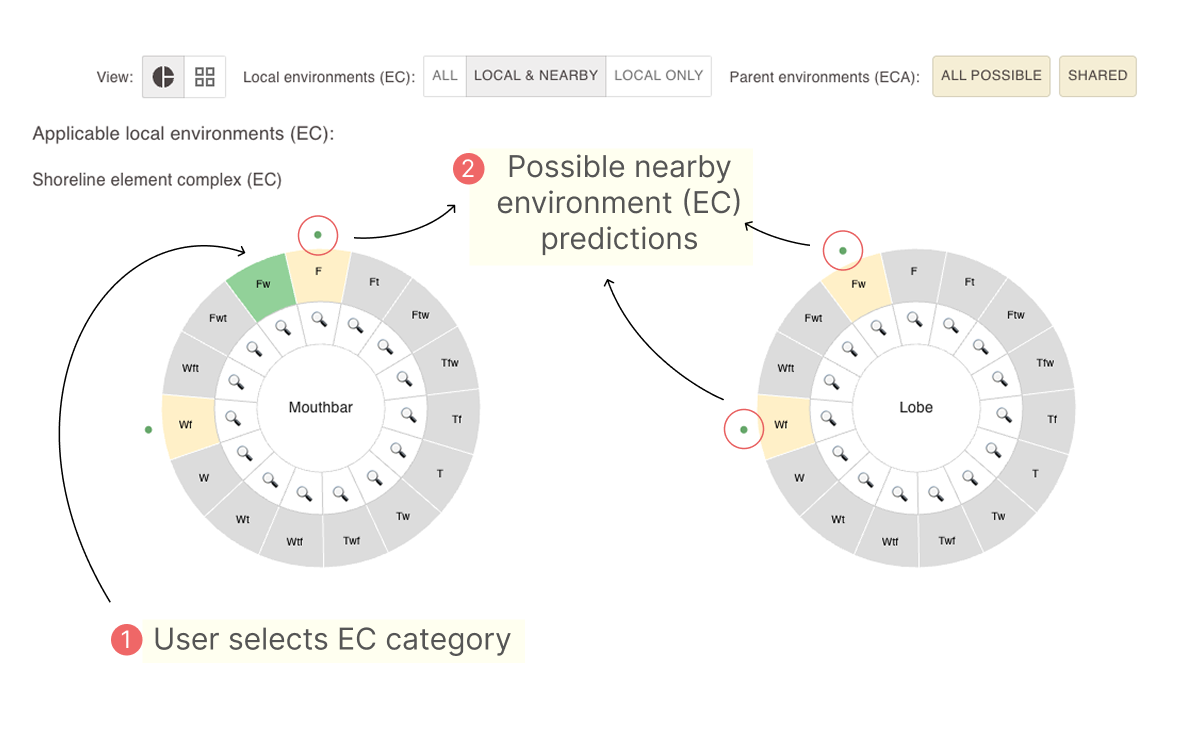
Task: Select Ftw segment in Mouthbar wheel
Action: pos(421,315)
